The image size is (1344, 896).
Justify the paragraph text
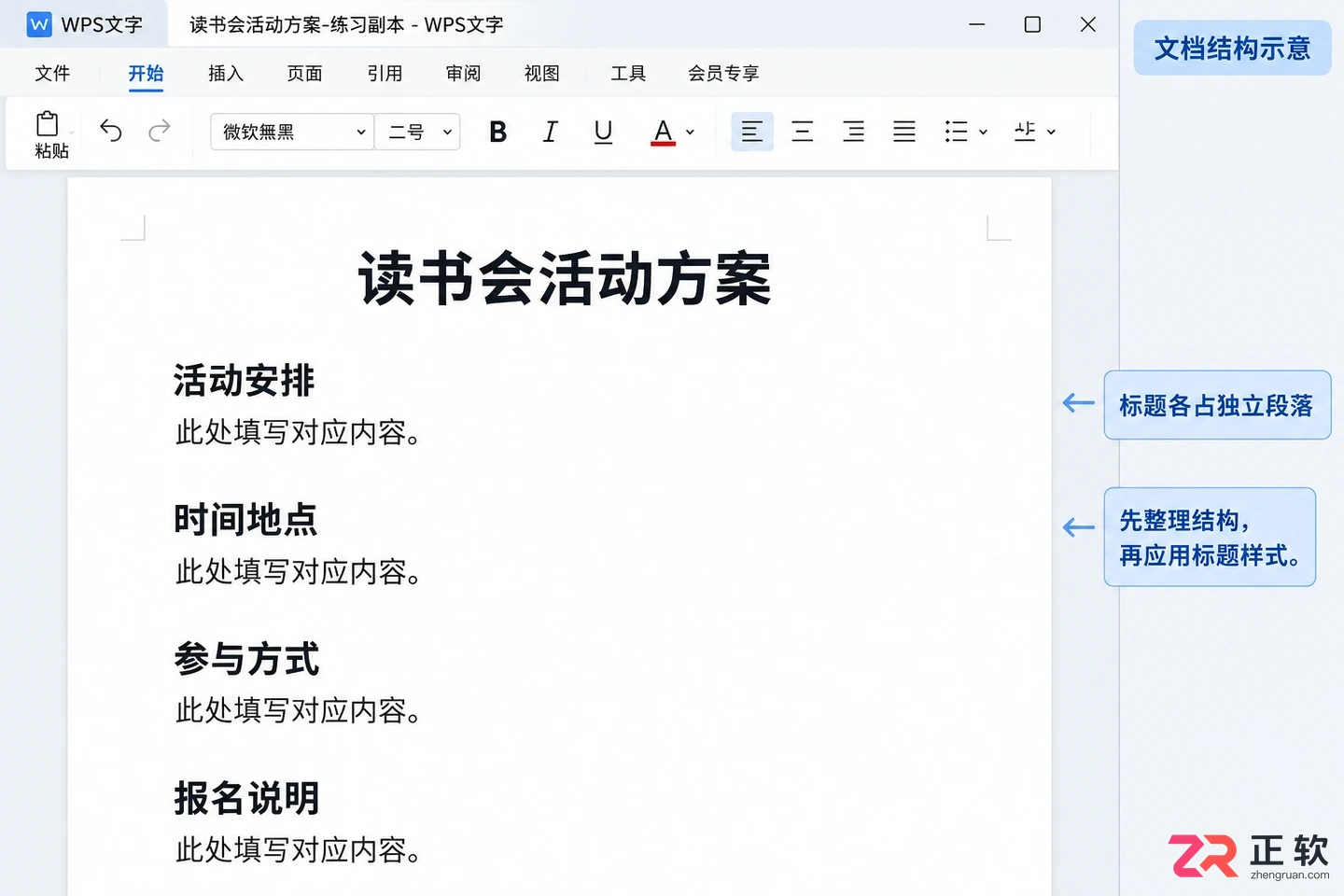[904, 132]
